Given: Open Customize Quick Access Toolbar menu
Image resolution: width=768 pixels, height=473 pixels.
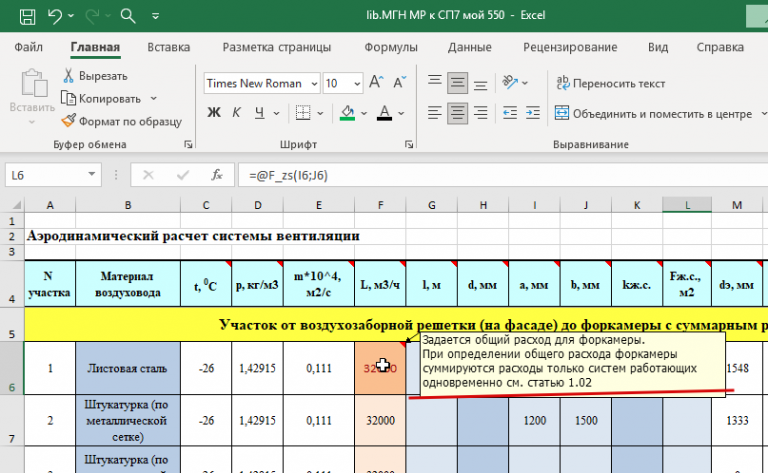Looking at the screenshot, I should (155, 16).
